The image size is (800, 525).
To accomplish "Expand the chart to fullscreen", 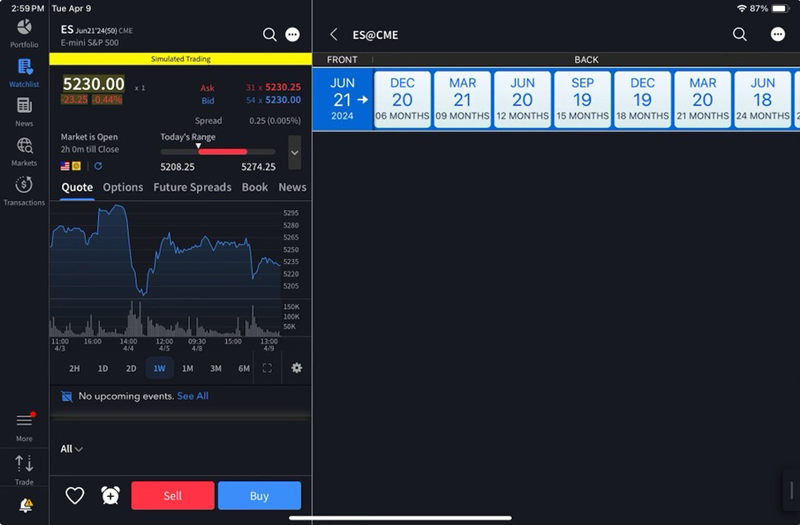I will 267,368.
